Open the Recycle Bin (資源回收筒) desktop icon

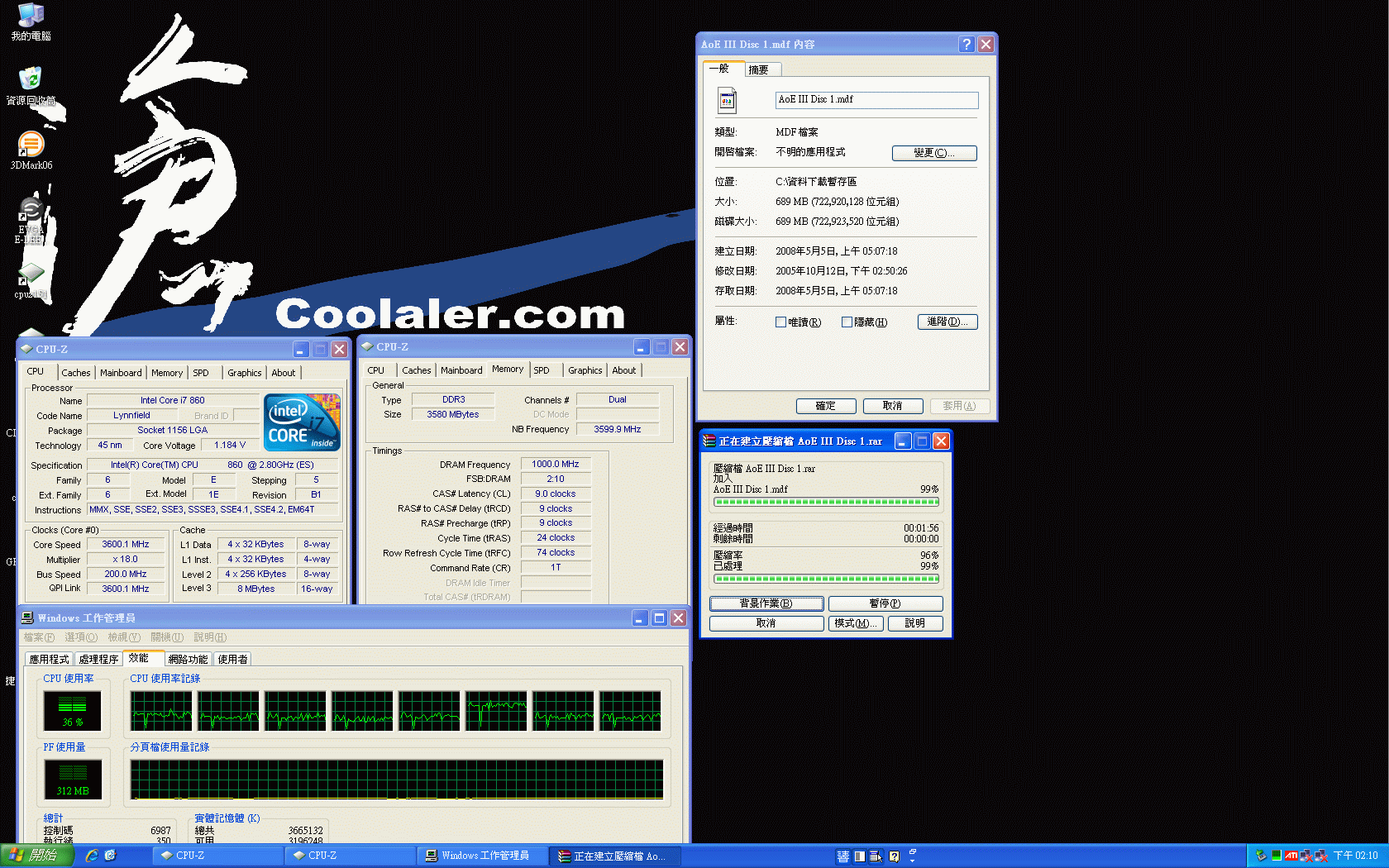31,86
